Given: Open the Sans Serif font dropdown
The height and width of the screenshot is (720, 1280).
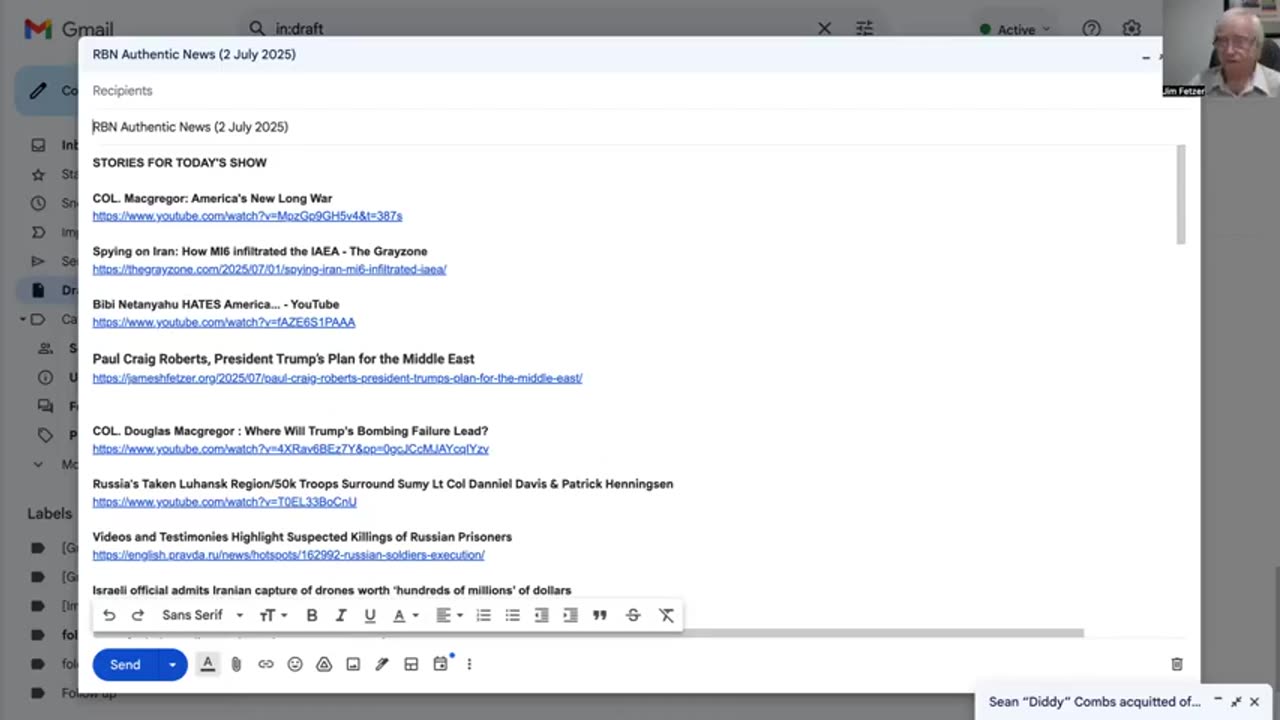Looking at the screenshot, I should 202,615.
